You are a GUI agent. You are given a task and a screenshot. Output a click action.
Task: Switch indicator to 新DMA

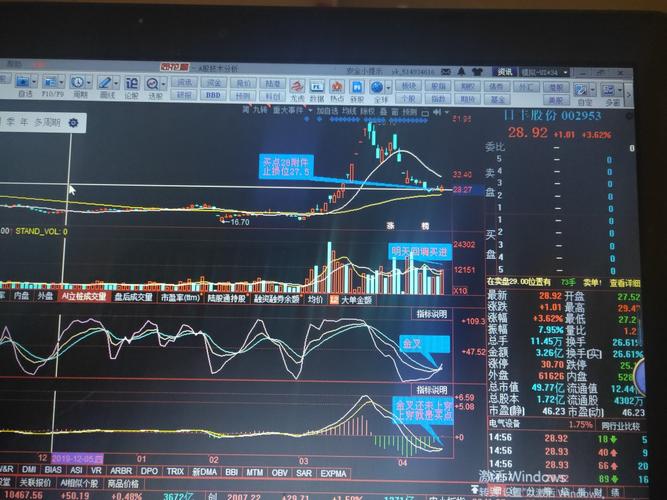pyautogui.click(x=204, y=471)
